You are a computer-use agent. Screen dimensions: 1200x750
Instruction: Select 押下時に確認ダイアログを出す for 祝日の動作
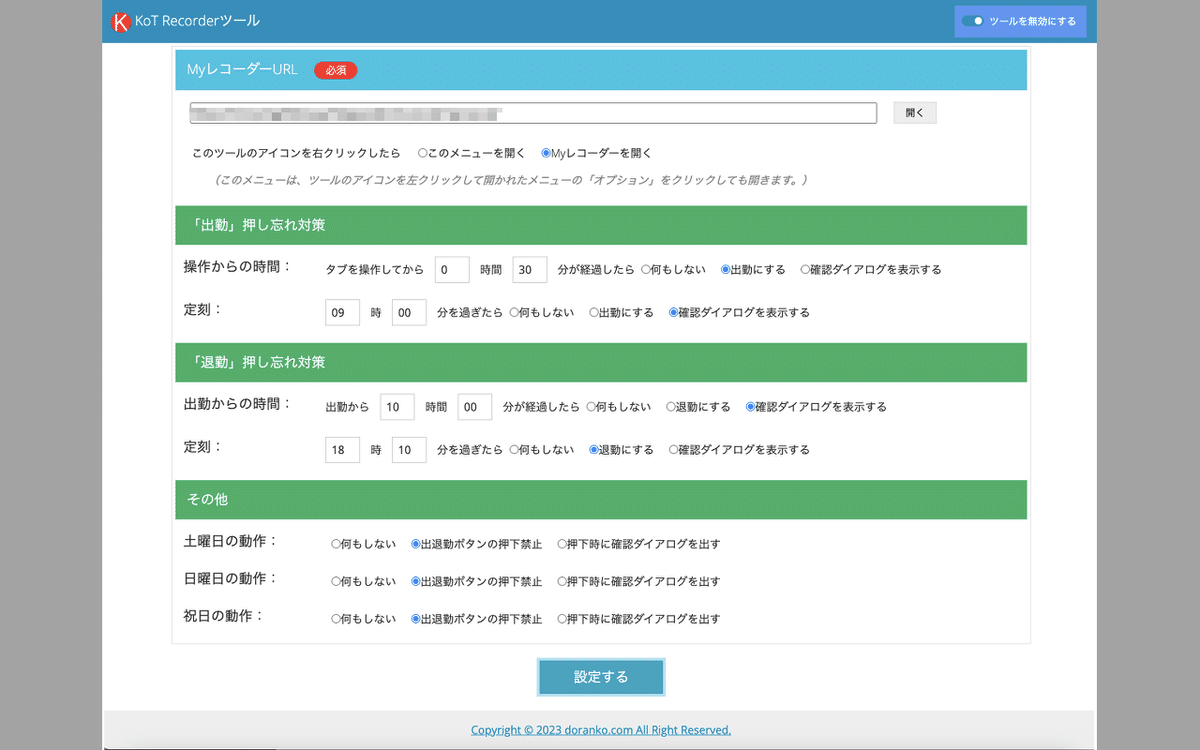[x=562, y=619]
